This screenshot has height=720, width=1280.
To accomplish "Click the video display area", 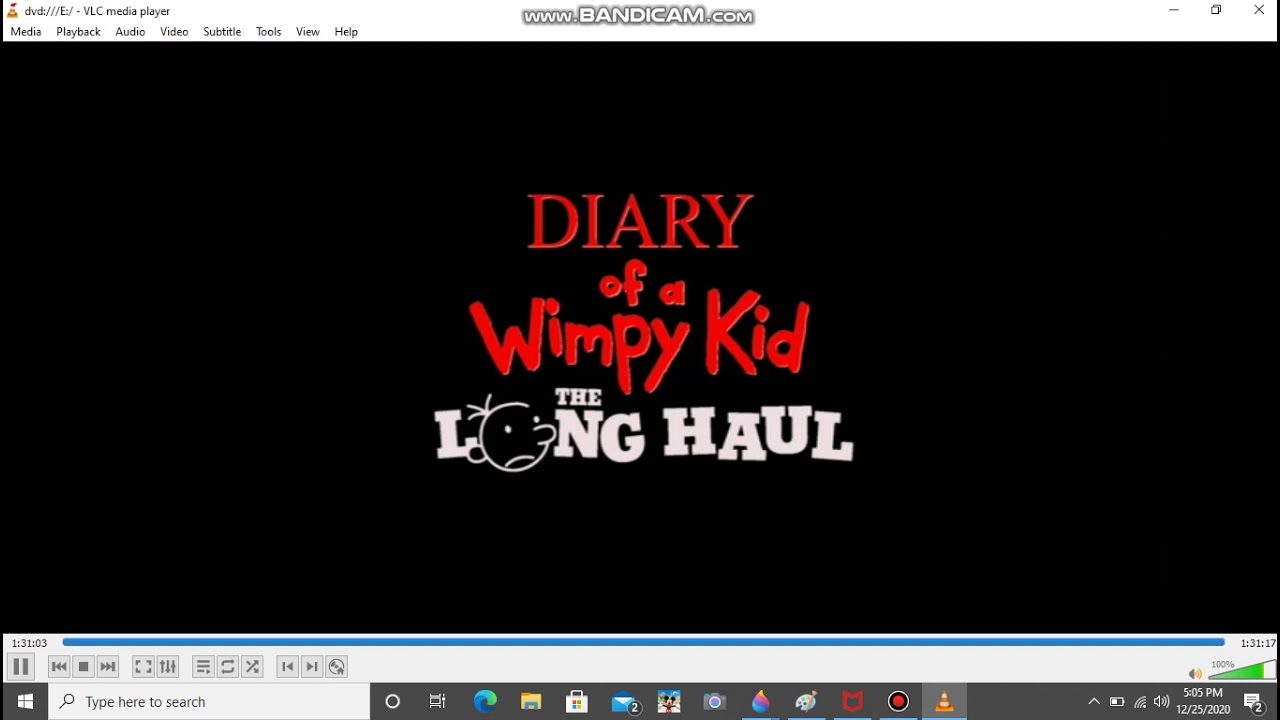I will (640, 337).
